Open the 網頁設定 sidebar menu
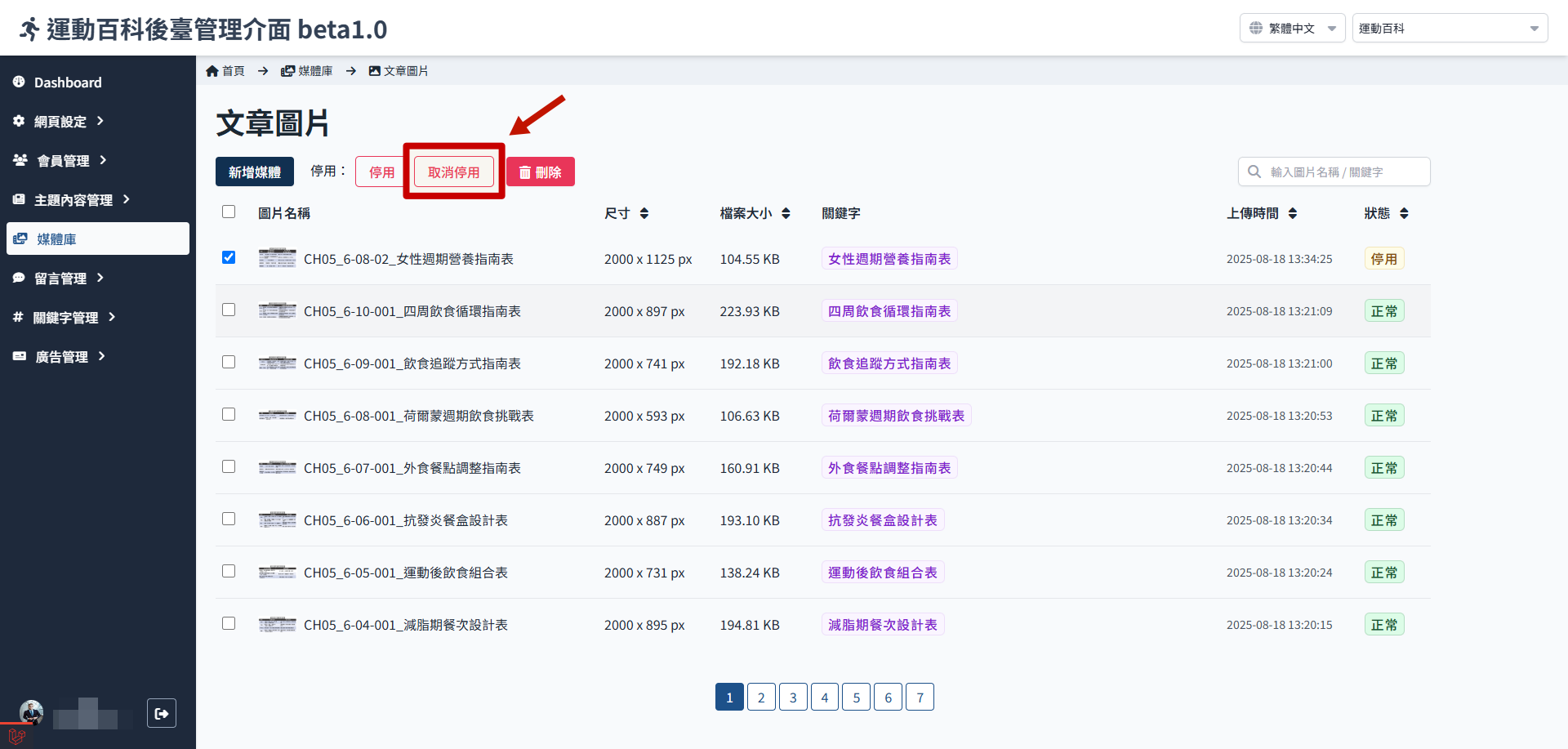The image size is (1568, 749). (98, 121)
